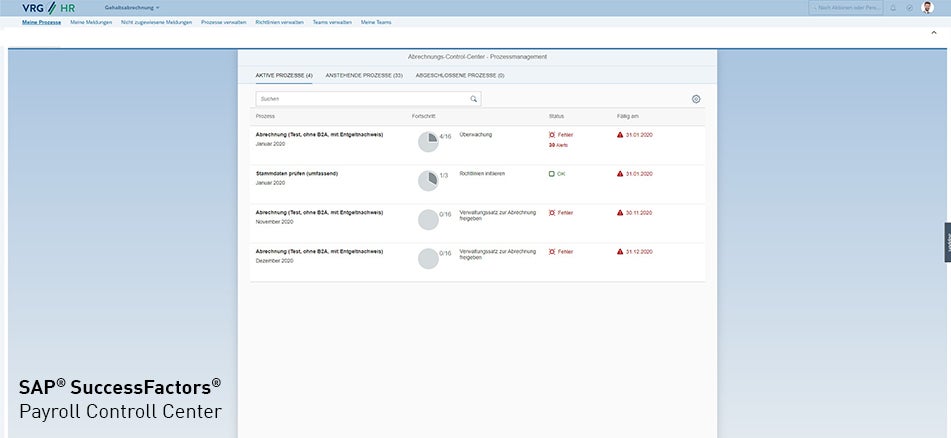Click the Fehler status icon for Januar Abrechnung
Viewport: 951px width, 438px height.
(552, 134)
